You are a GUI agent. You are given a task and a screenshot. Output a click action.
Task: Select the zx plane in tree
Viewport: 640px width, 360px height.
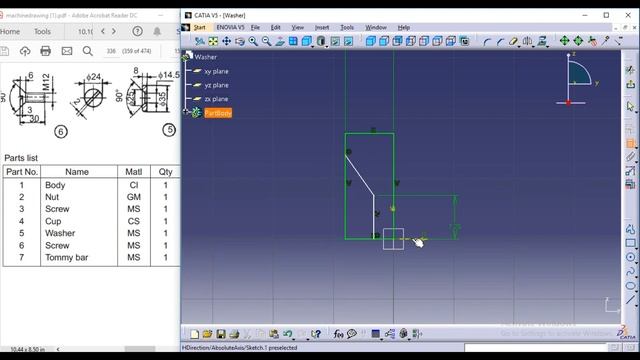216,99
